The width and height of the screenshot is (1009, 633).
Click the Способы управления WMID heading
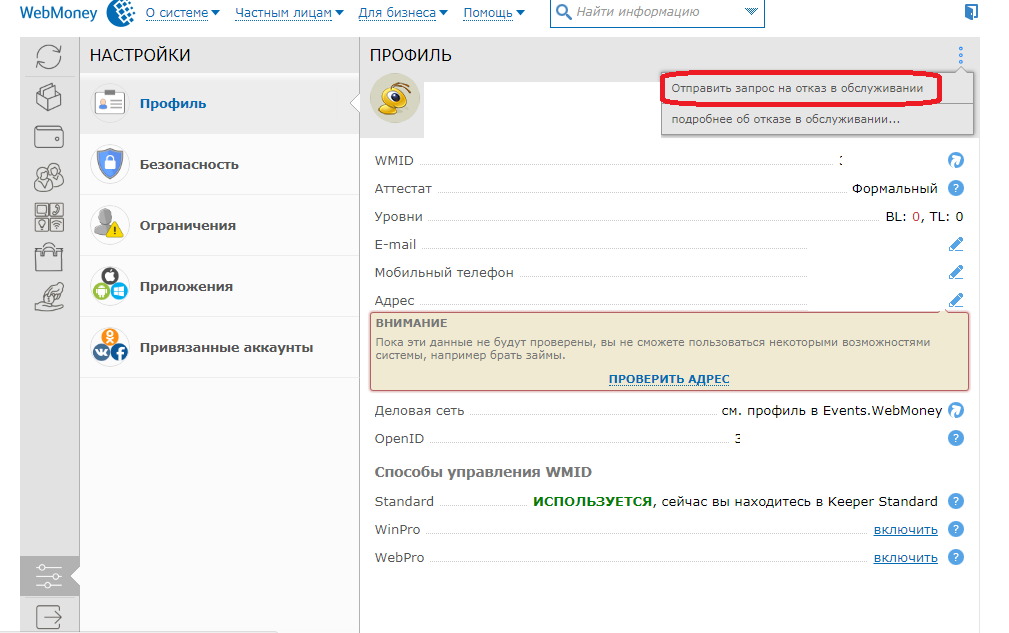click(x=483, y=472)
